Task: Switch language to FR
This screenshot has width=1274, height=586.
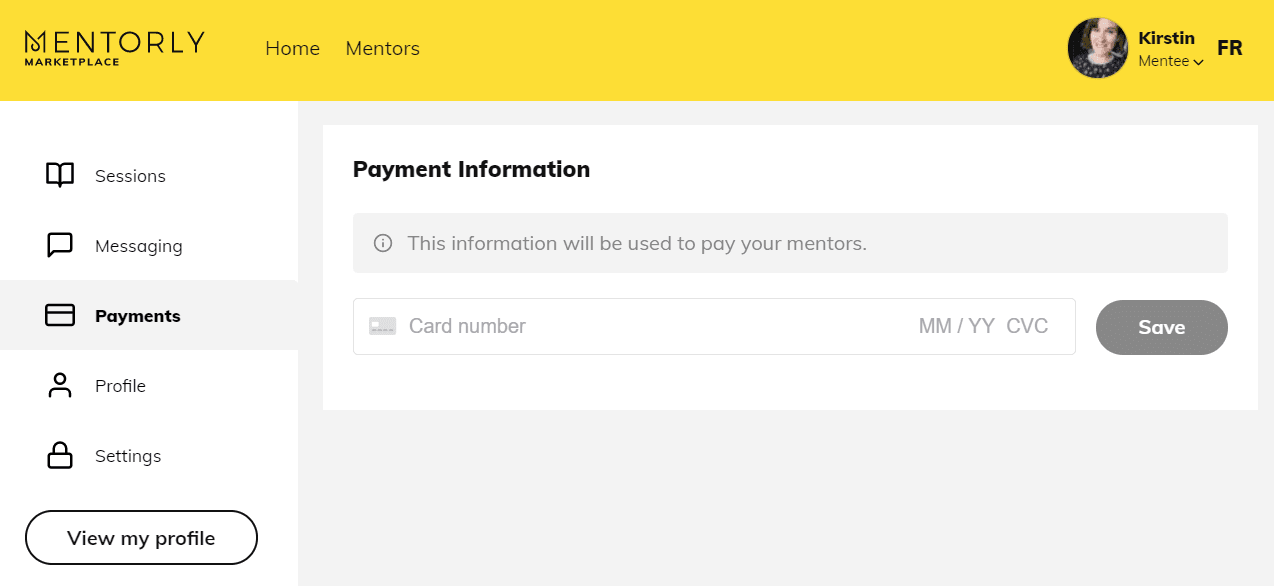Action: [x=1229, y=48]
